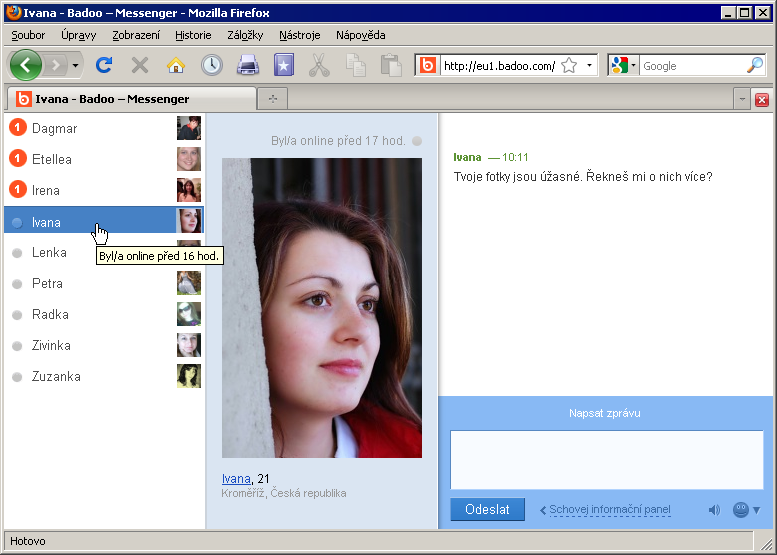The image size is (777, 555).
Task: Open a new tab with the plus button
Action: point(273,99)
